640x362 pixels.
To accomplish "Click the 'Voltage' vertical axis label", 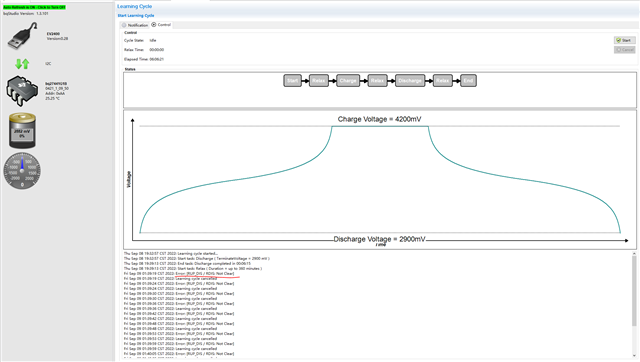I will click(x=129, y=179).
